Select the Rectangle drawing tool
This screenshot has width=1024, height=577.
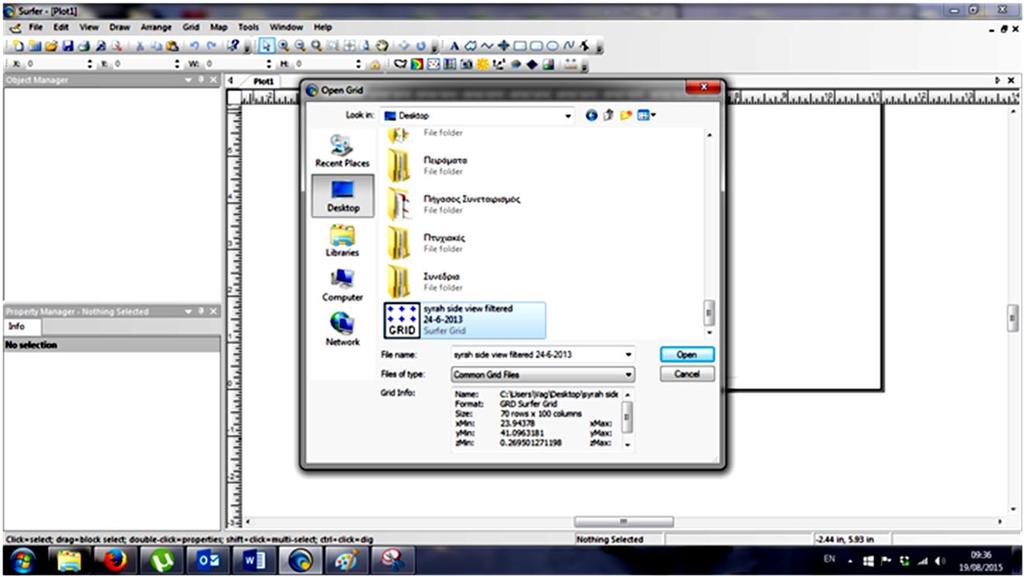520,46
